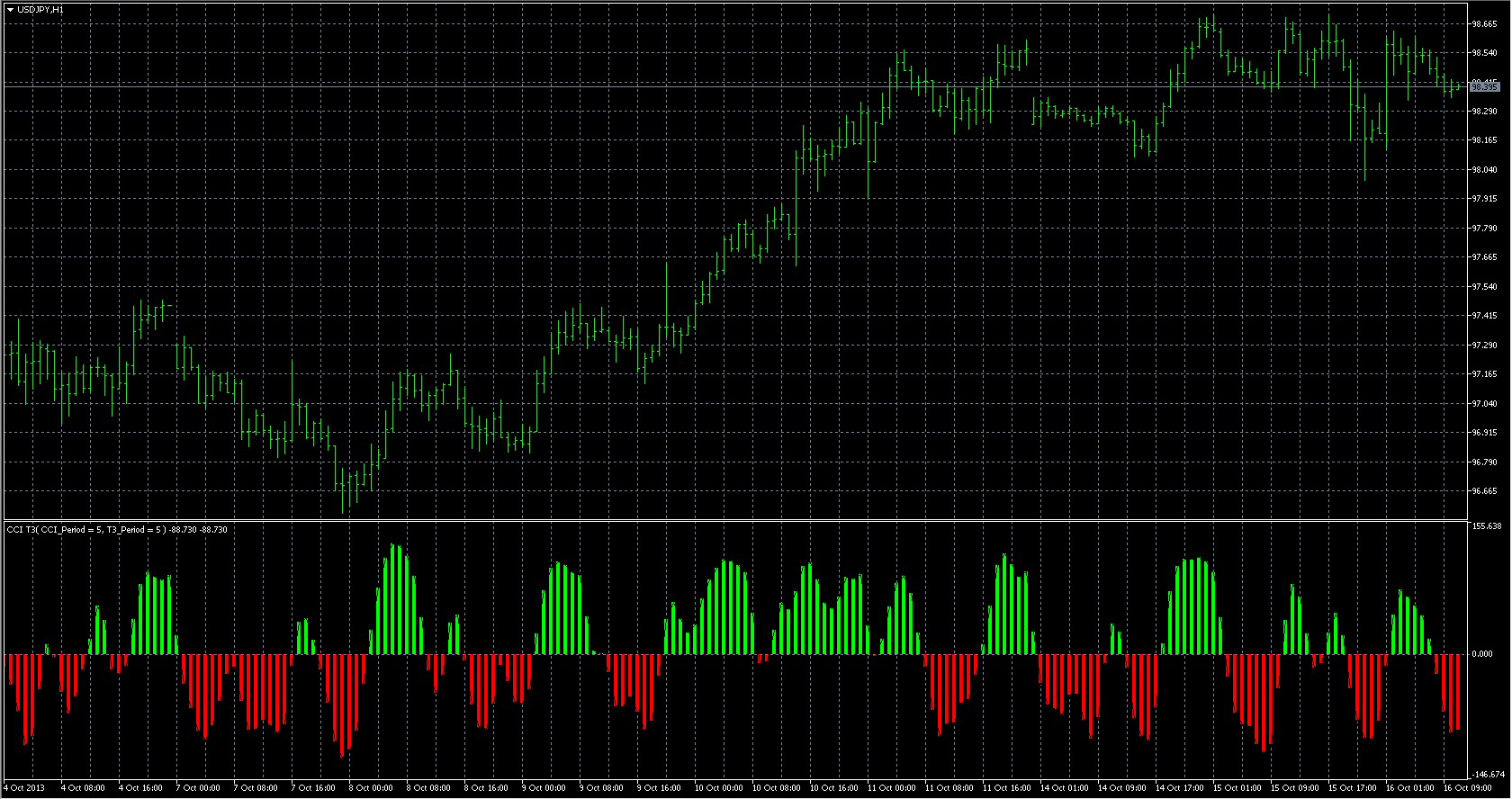The height and width of the screenshot is (799, 1512).
Task: Click the 4 Oct 2013 date label
Action: (24, 788)
